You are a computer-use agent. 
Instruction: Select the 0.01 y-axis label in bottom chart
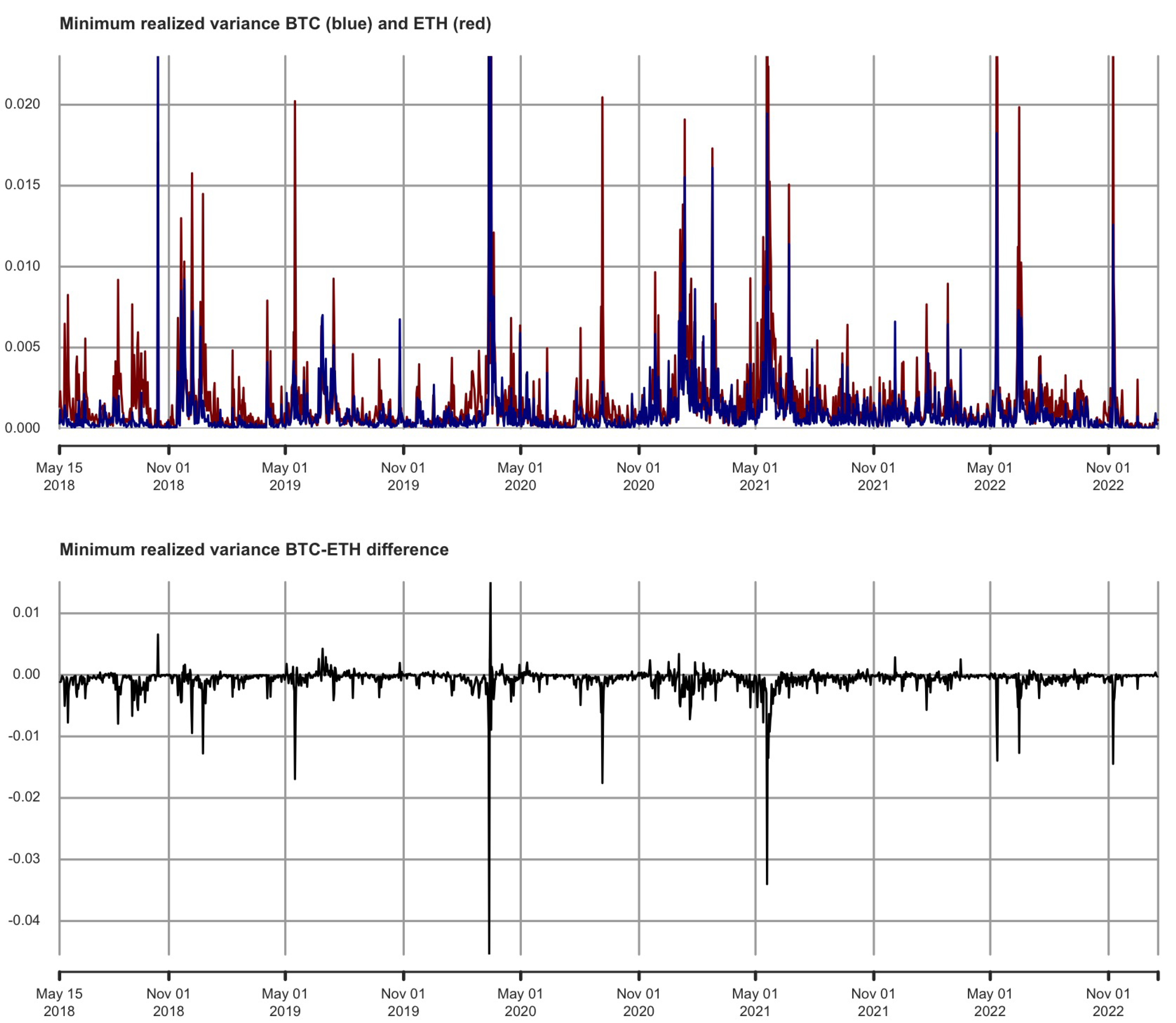click(x=26, y=612)
